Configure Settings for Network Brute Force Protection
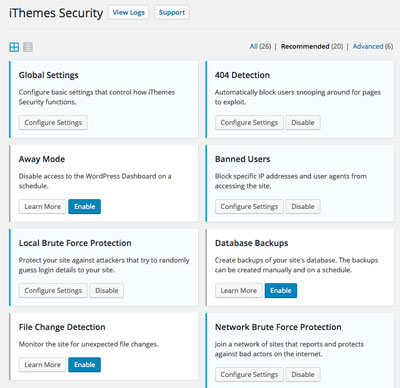Image resolution: width=400 pixels, height=388 pixels. (249, 375)
